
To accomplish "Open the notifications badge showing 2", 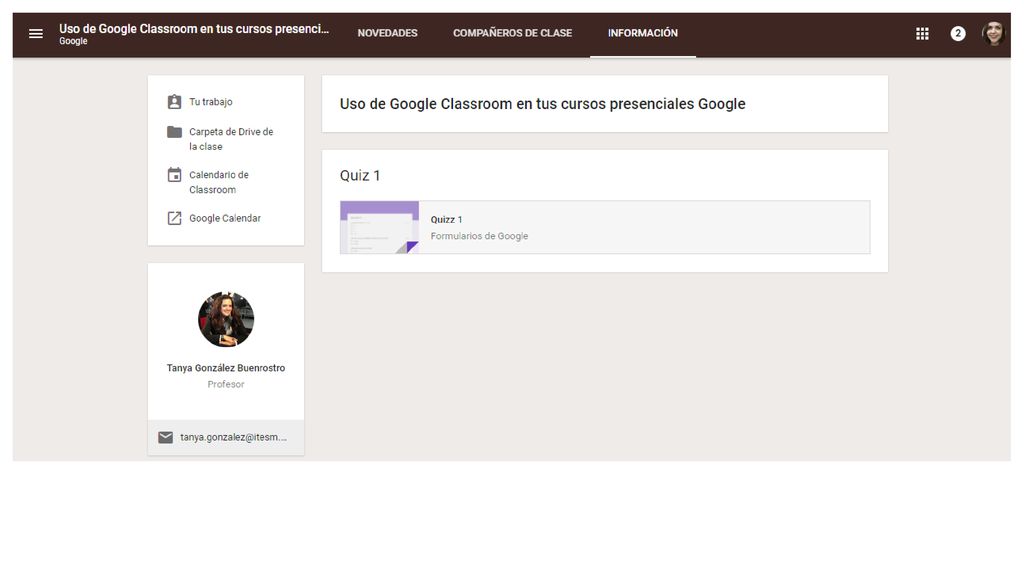I will click(957, 33).
